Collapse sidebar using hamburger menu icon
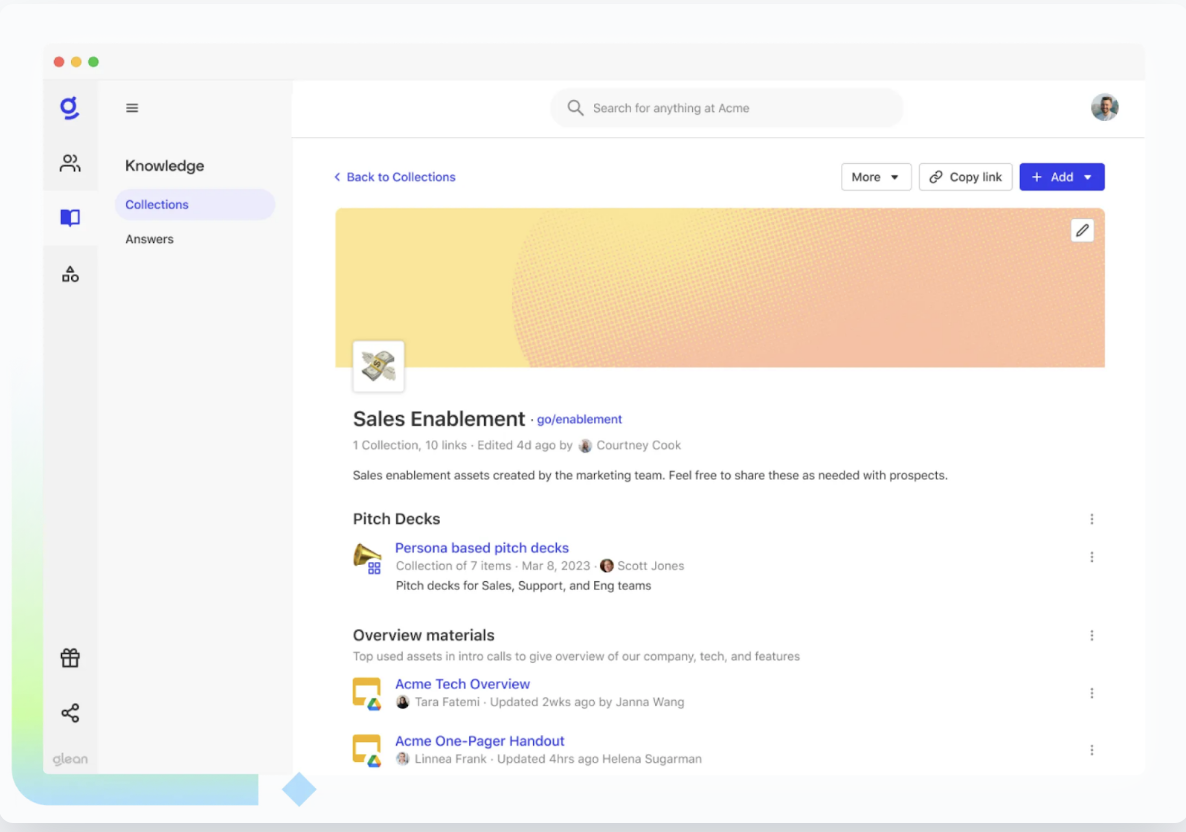The width and height of the screenshot is (1186, 832). pyautogui.click(x=132, y=108)
